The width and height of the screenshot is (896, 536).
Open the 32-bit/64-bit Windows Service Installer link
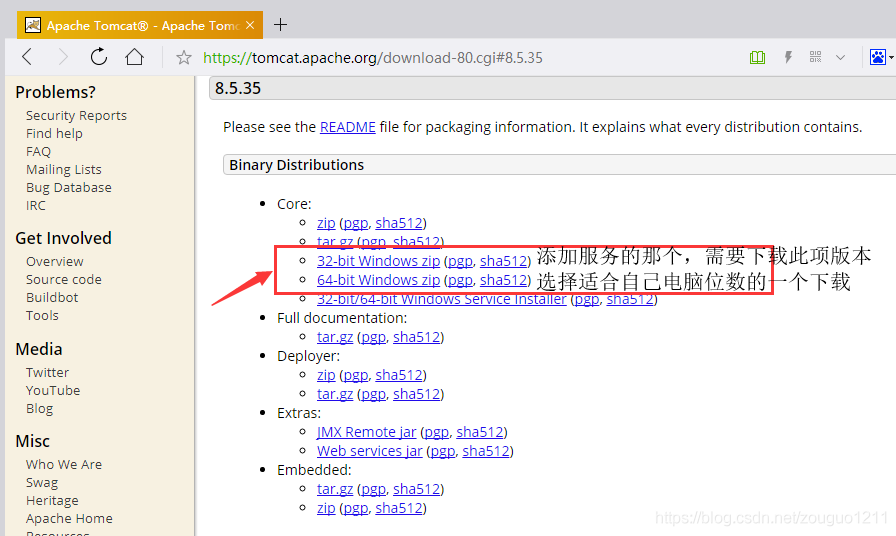pyautogui.click(x=441, y=299)
